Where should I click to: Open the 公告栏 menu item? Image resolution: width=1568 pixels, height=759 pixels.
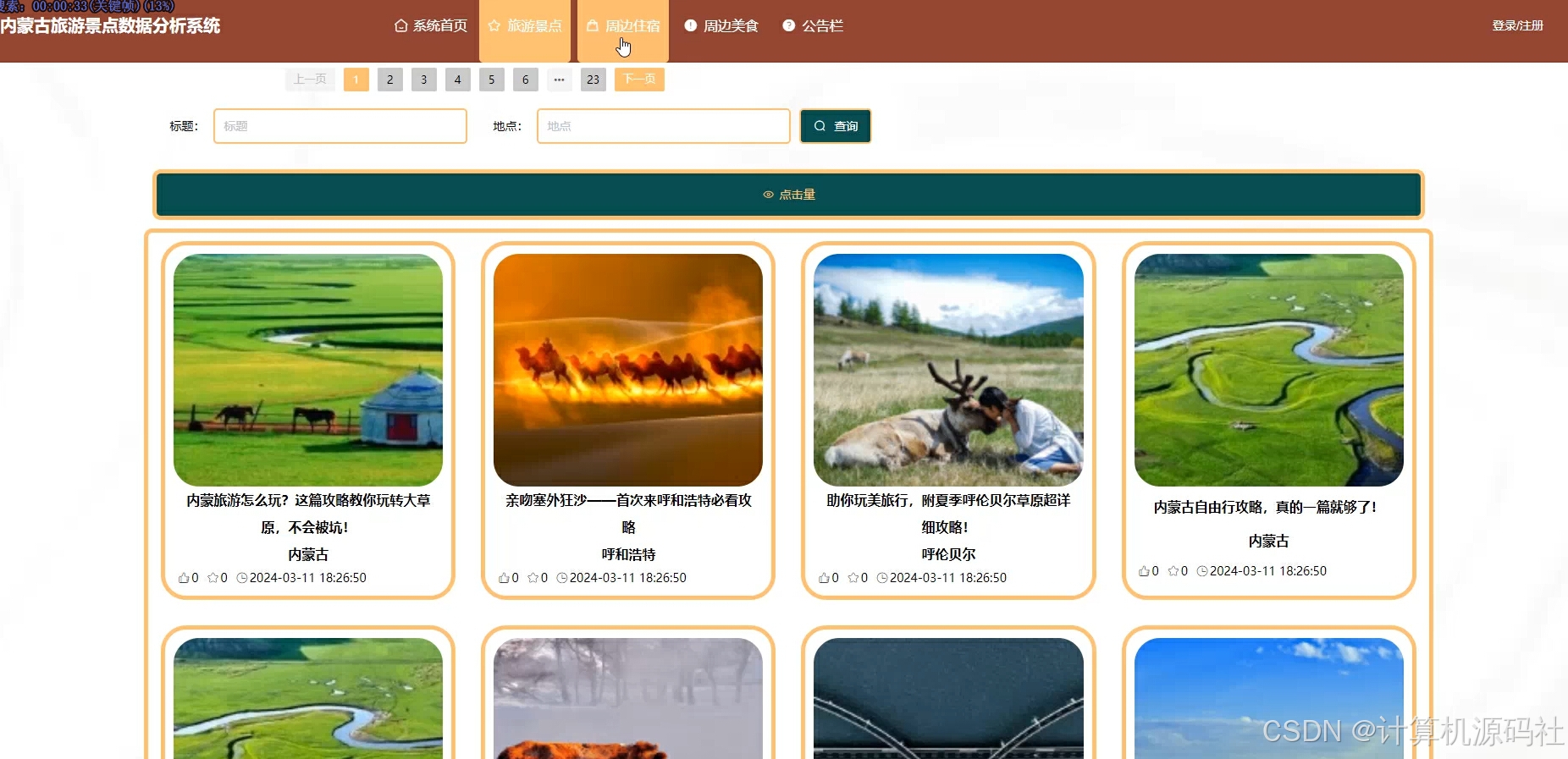point(813,26)
